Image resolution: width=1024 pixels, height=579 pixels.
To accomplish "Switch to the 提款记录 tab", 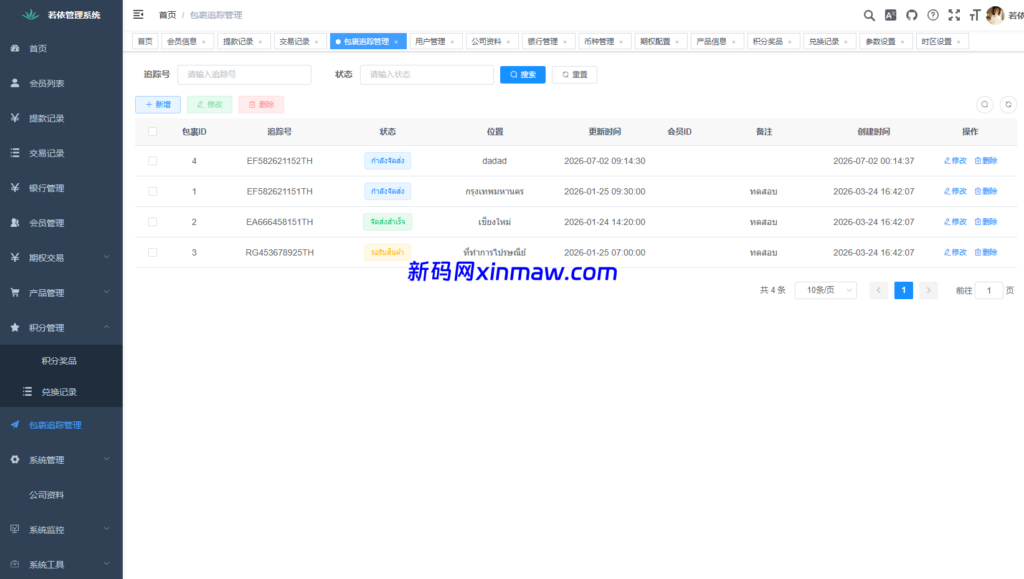I will point(238,41).
